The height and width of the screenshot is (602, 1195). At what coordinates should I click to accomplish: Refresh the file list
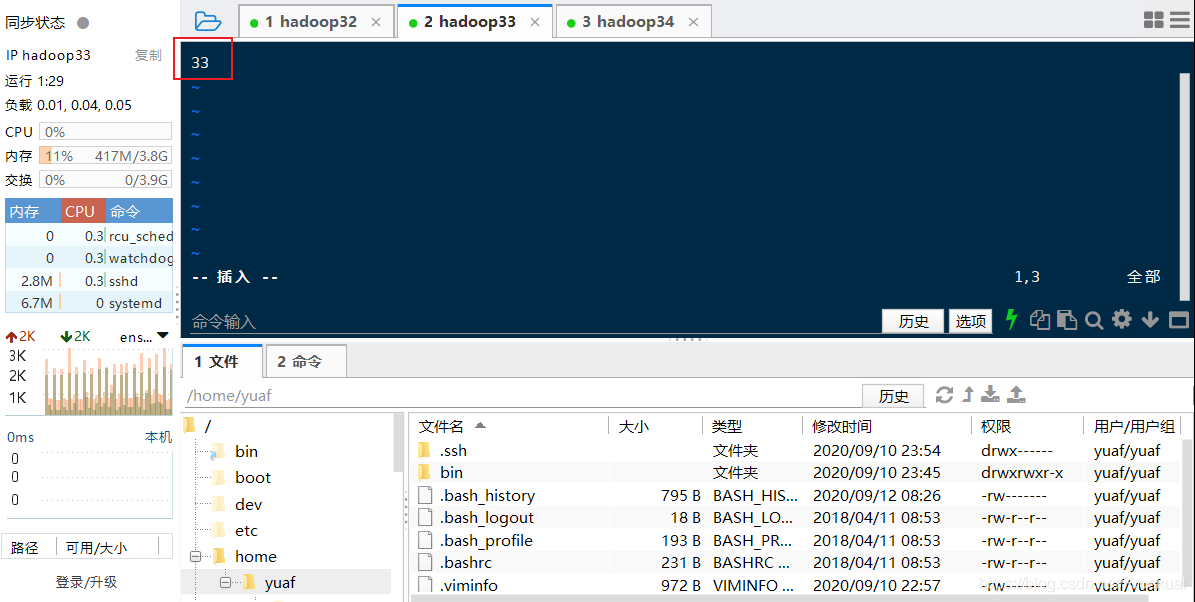[x=944, y=395]
